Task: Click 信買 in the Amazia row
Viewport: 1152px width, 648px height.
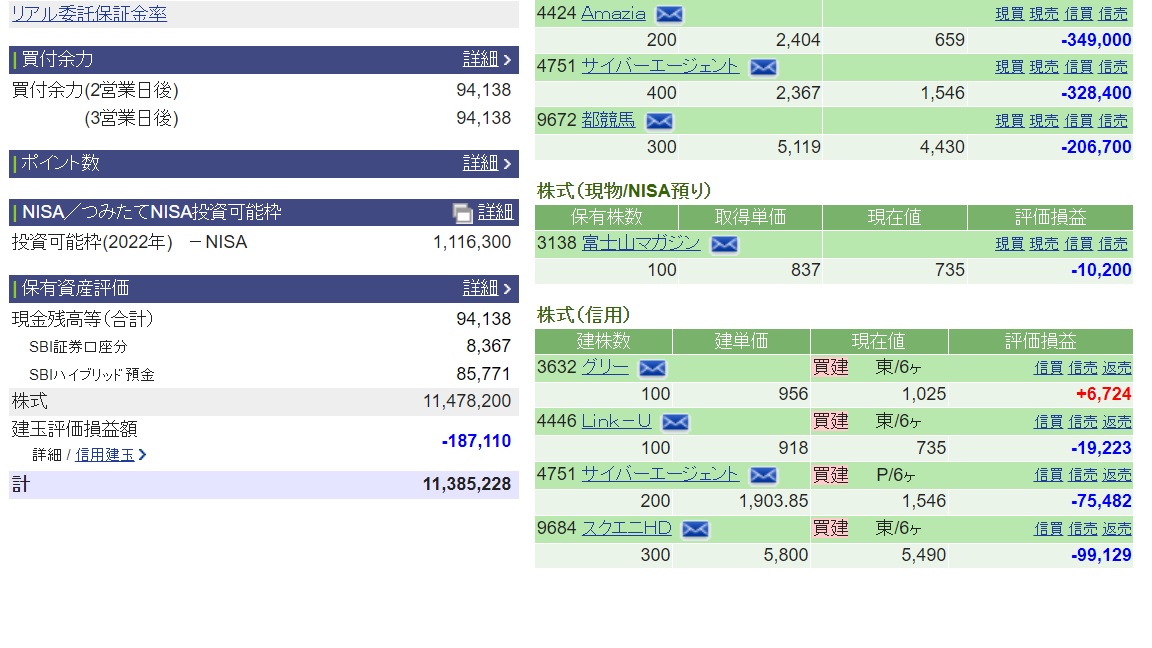Action: [x=1079, y=14]
